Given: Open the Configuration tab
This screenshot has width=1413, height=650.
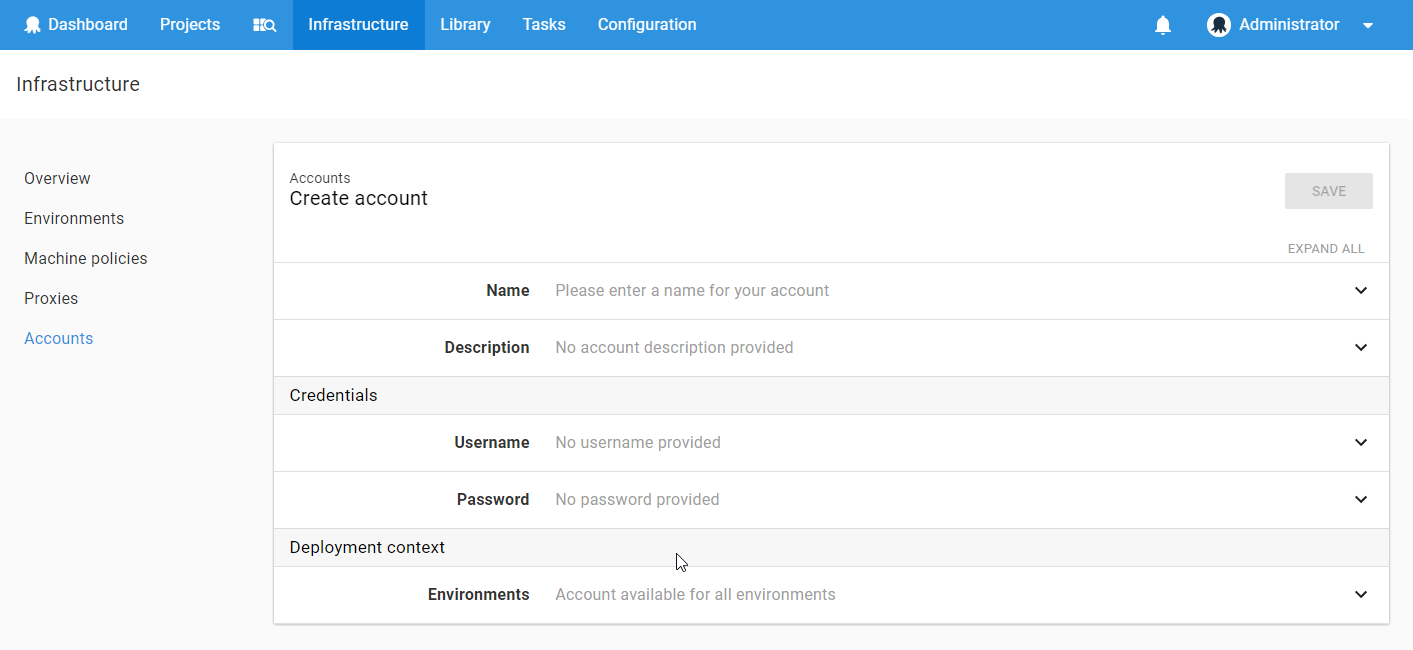Looking at the screenshot, I should [x=647, y=25].
